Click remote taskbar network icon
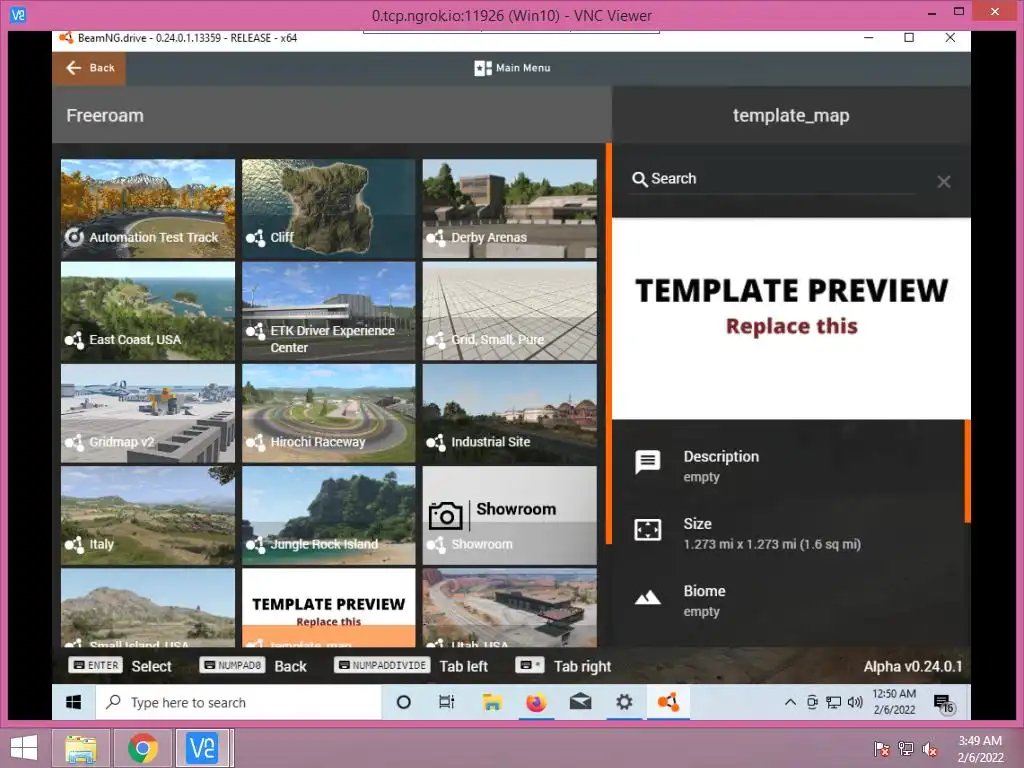This screenshot has height=768, width=1024. pos(833,702)
